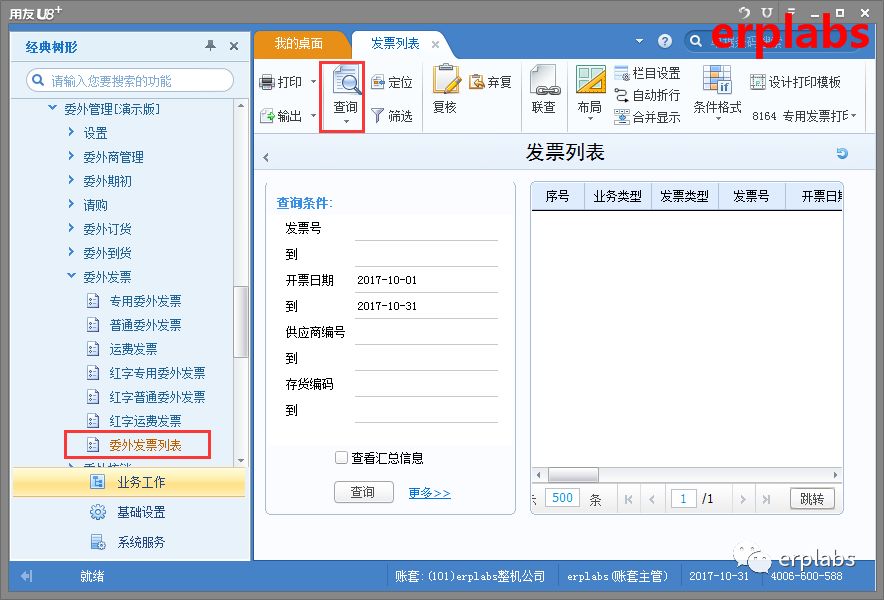Screen dimensions: 884x600
Task: Click the tree vertical scrollbar thumb
Action: (x=241, y=322)
